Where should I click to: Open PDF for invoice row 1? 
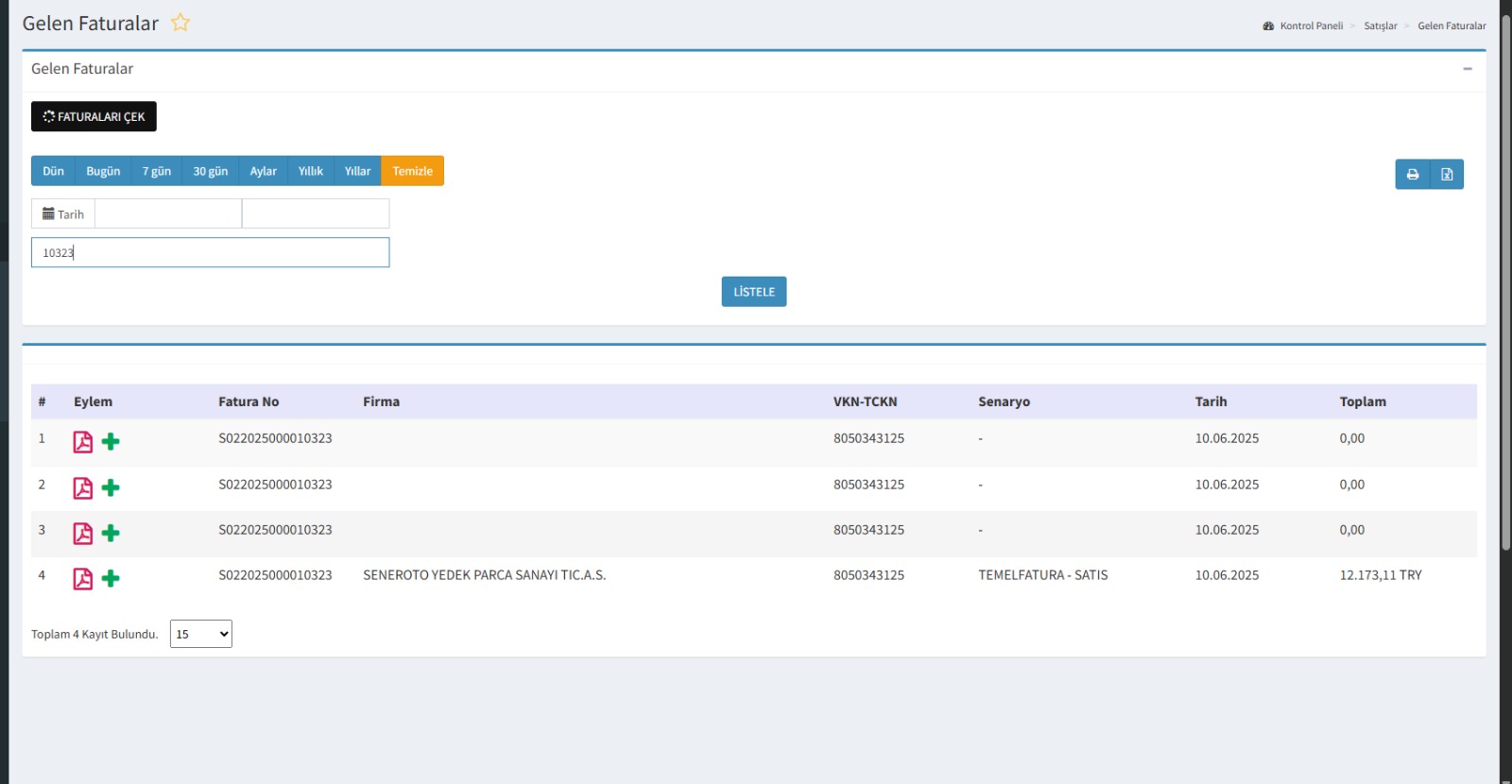point(83,442)
